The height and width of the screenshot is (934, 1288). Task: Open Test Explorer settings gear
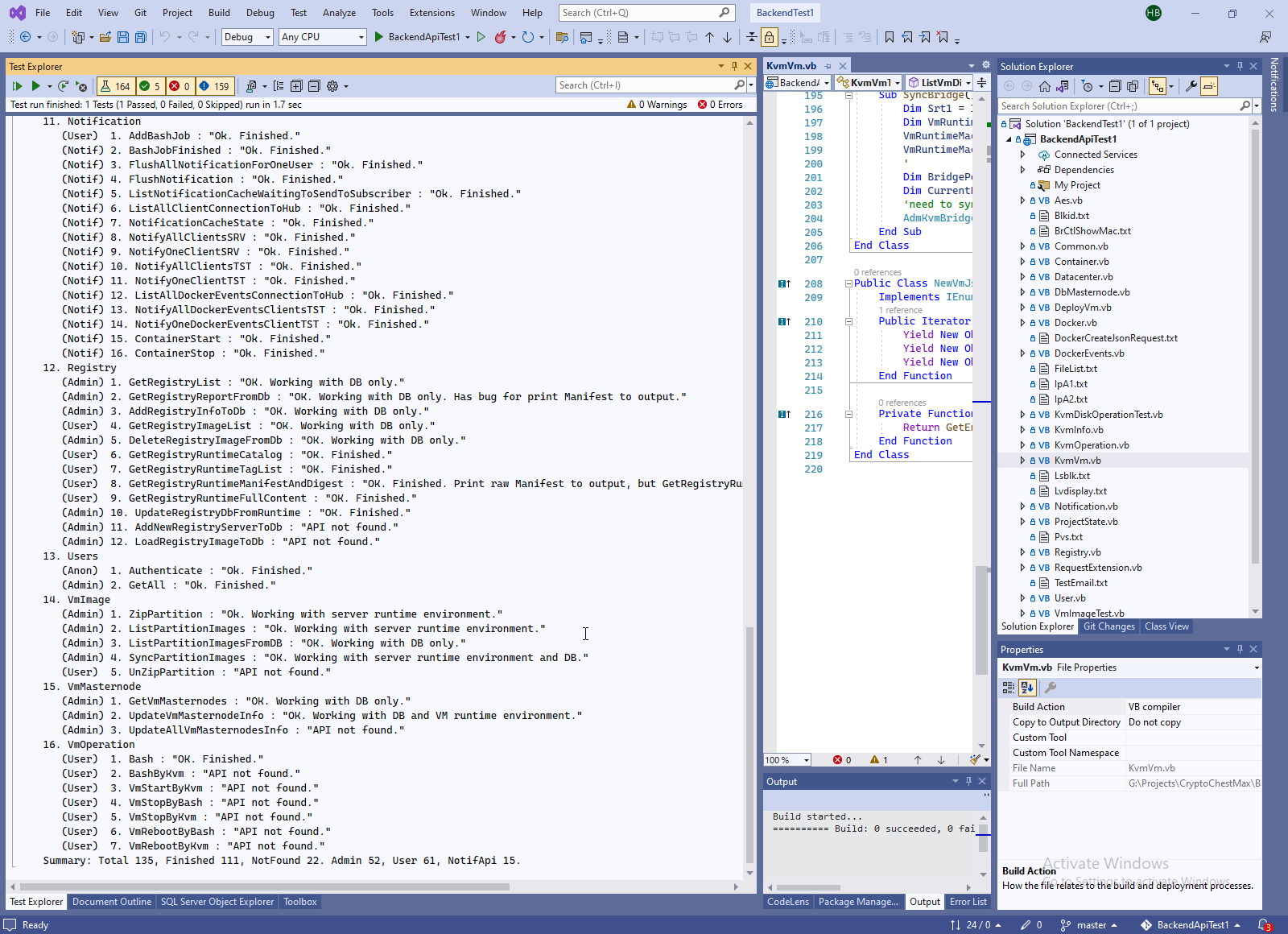(x=332, y=86)
